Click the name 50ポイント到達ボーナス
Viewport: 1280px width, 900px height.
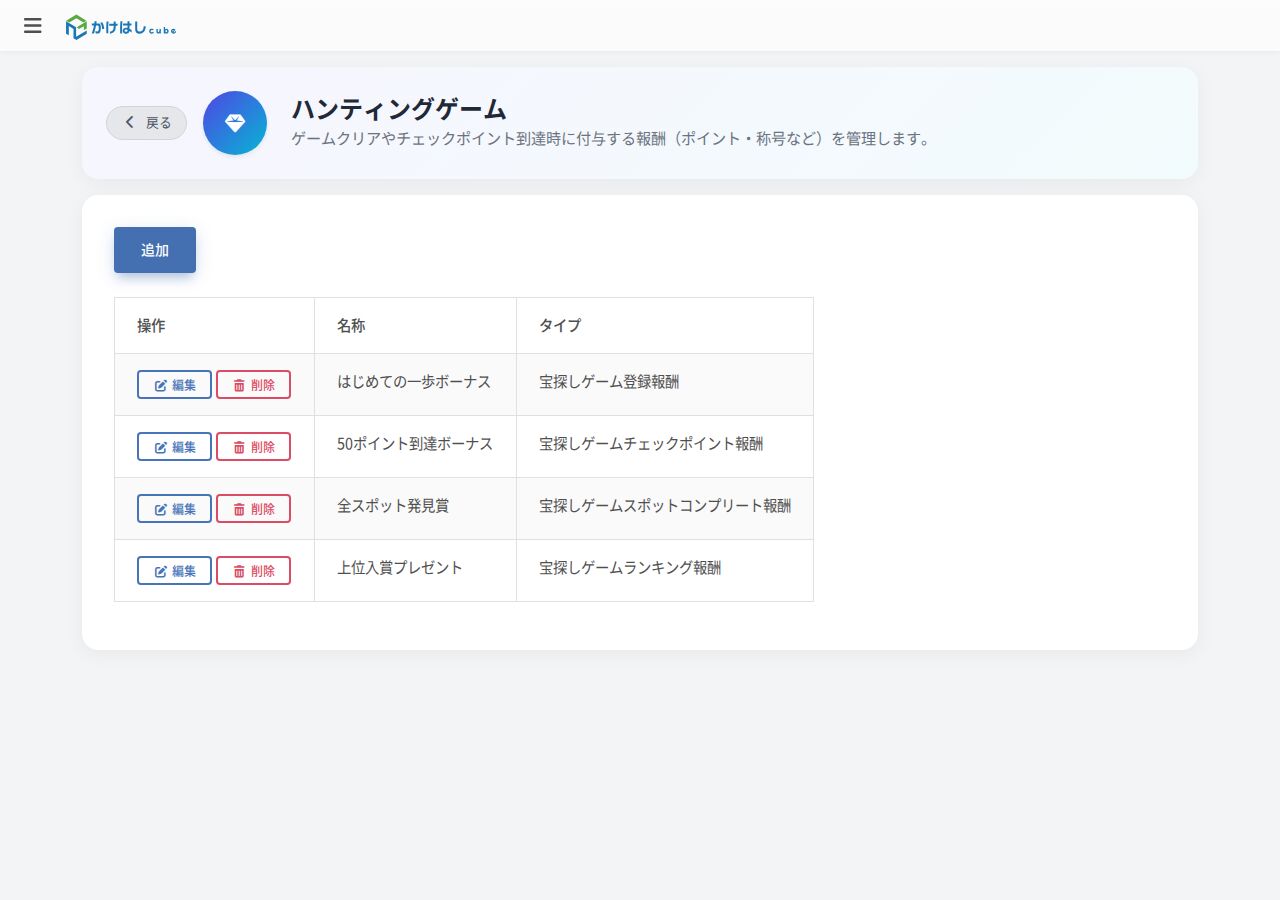click(x=415, y=444)
